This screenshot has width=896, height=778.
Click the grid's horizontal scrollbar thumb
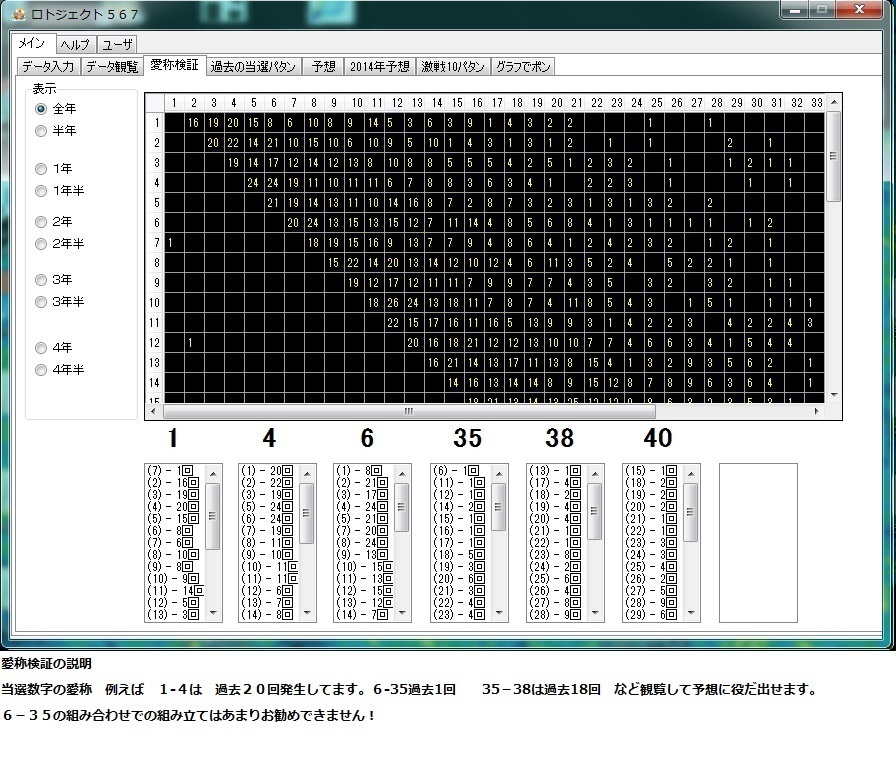coord(409,411)
